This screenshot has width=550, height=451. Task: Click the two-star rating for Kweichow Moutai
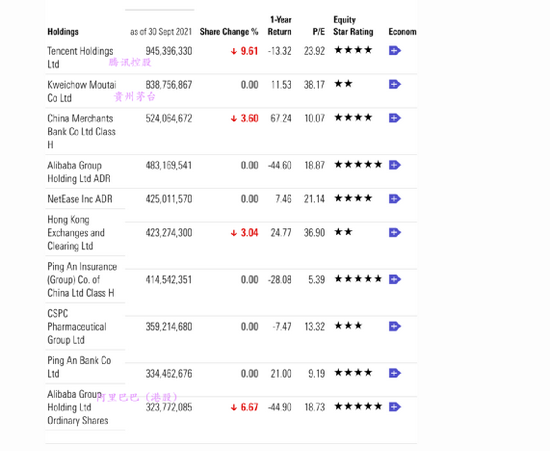(x=343, y=84)
